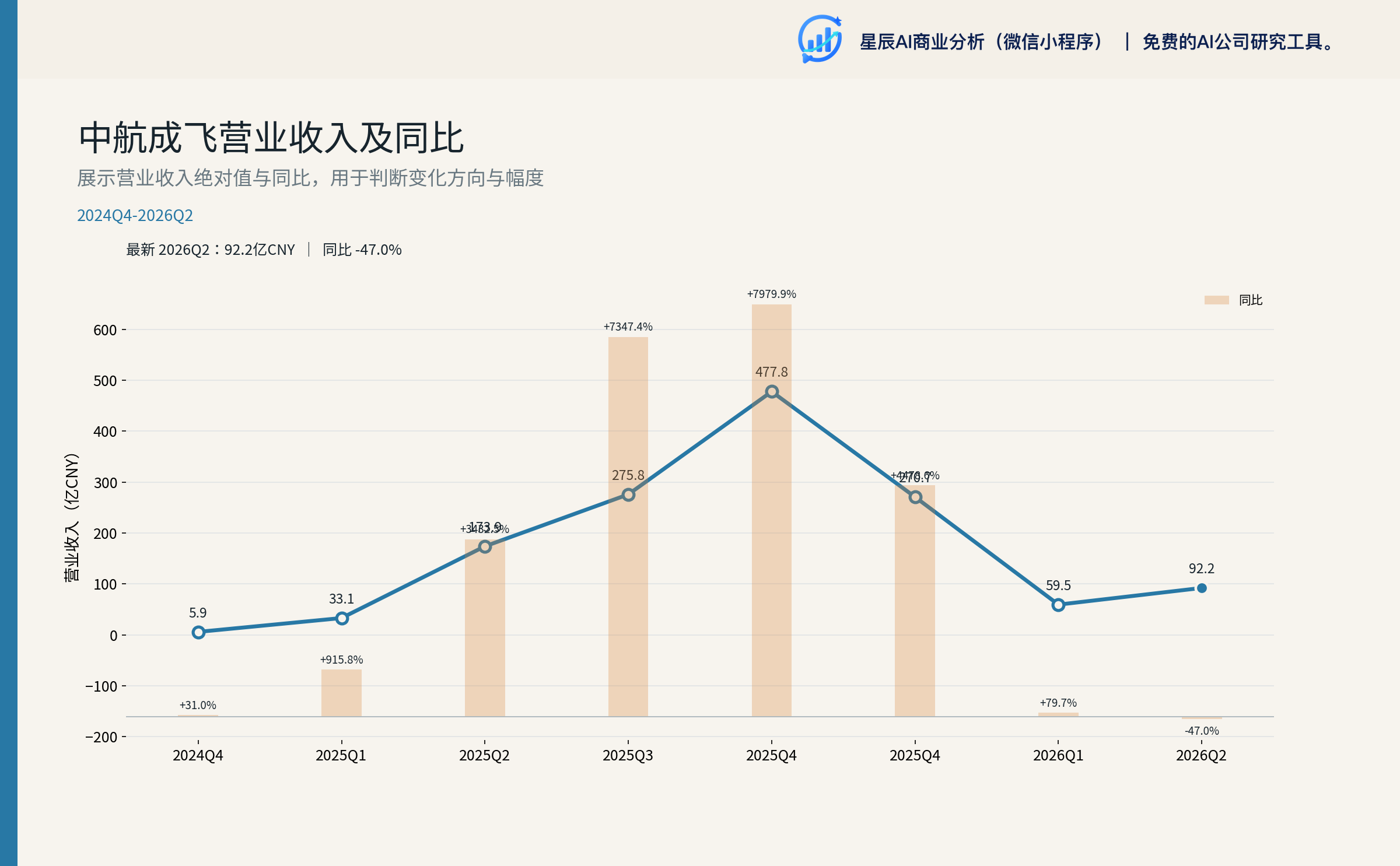The width and height of the screenshot is (1400, 866).
Task: Select the 星辰AI商业分析（微信小程序） header text
Action: [x=983, y=42]
